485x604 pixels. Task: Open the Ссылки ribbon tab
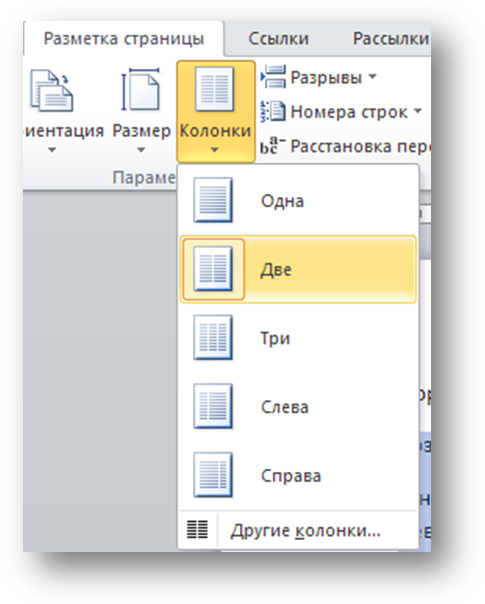tap(278, 39)
